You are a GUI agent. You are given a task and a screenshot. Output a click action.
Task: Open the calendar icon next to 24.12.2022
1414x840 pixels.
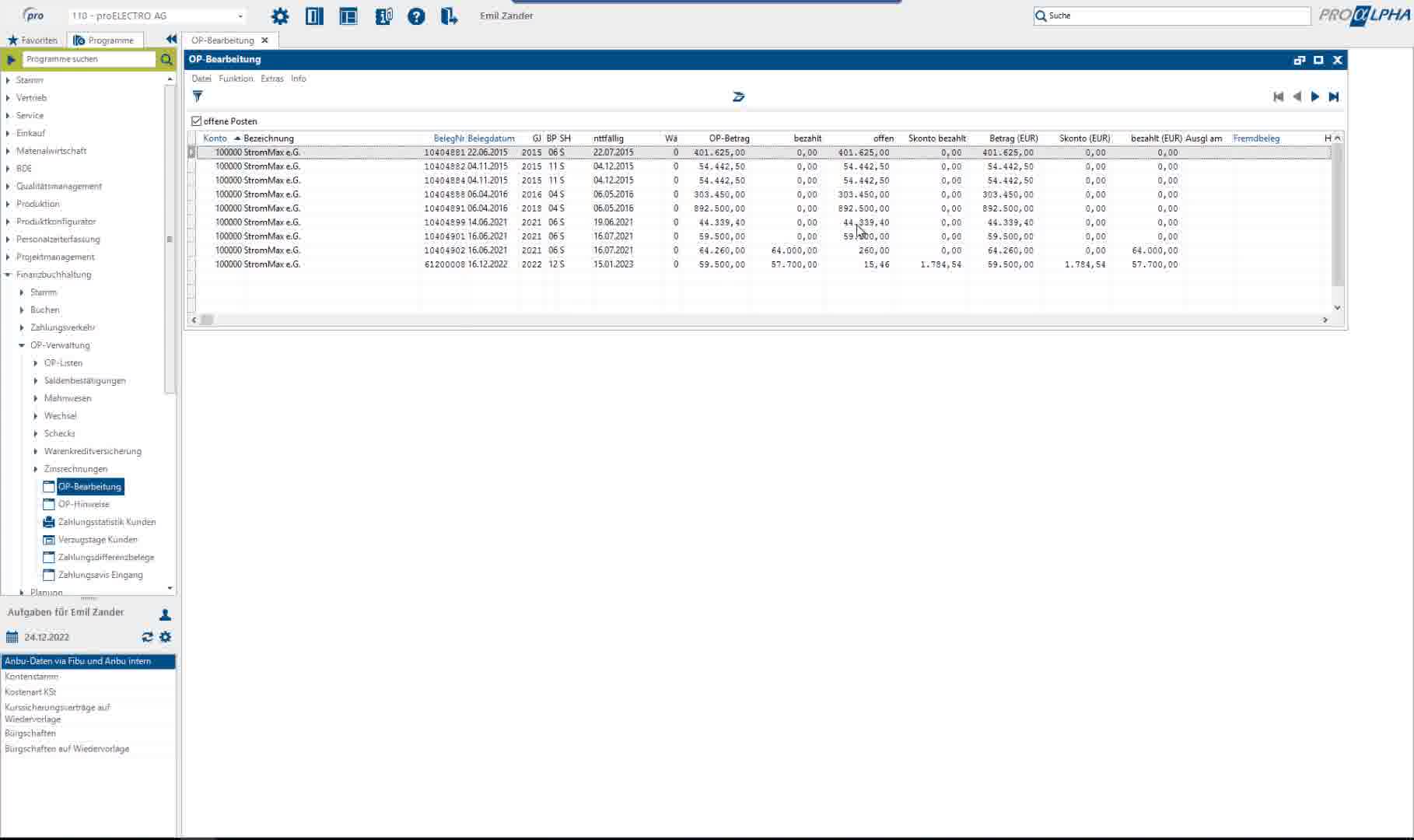[12, 637]
